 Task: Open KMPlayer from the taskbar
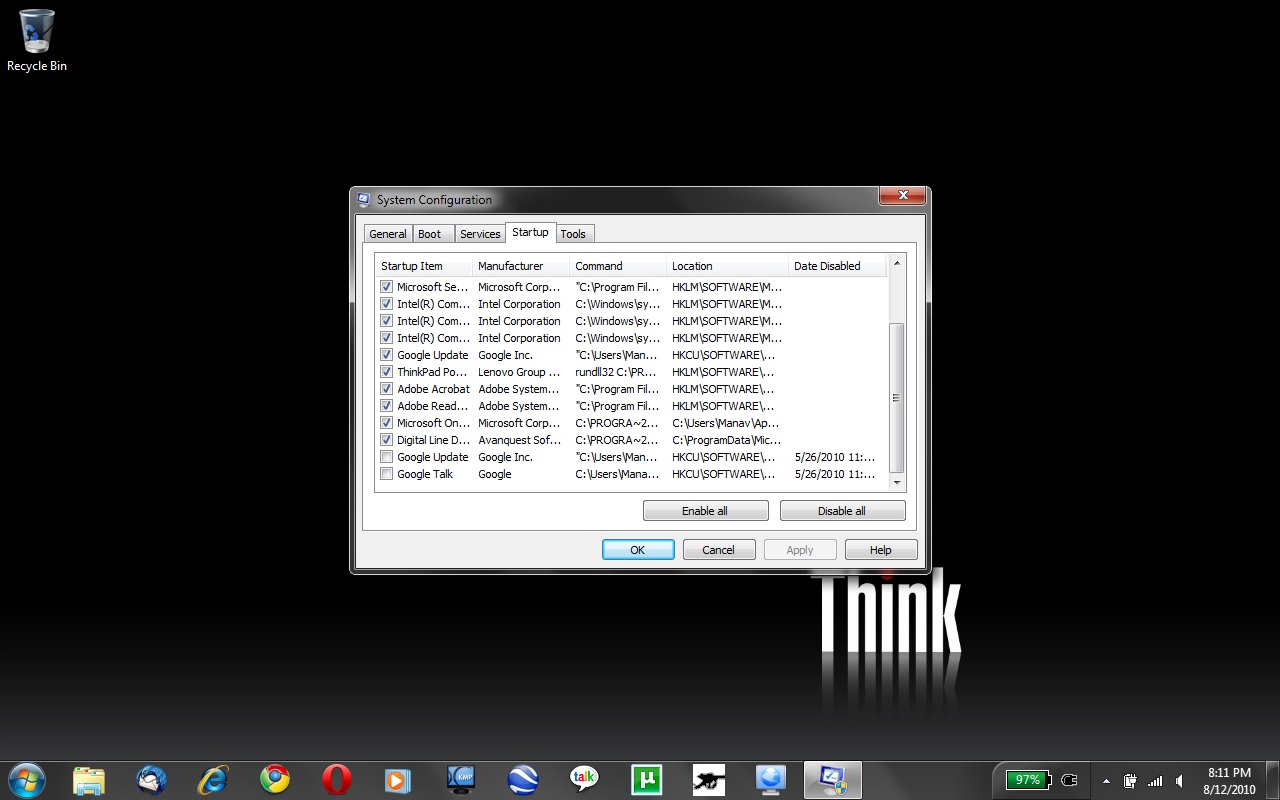461,780
